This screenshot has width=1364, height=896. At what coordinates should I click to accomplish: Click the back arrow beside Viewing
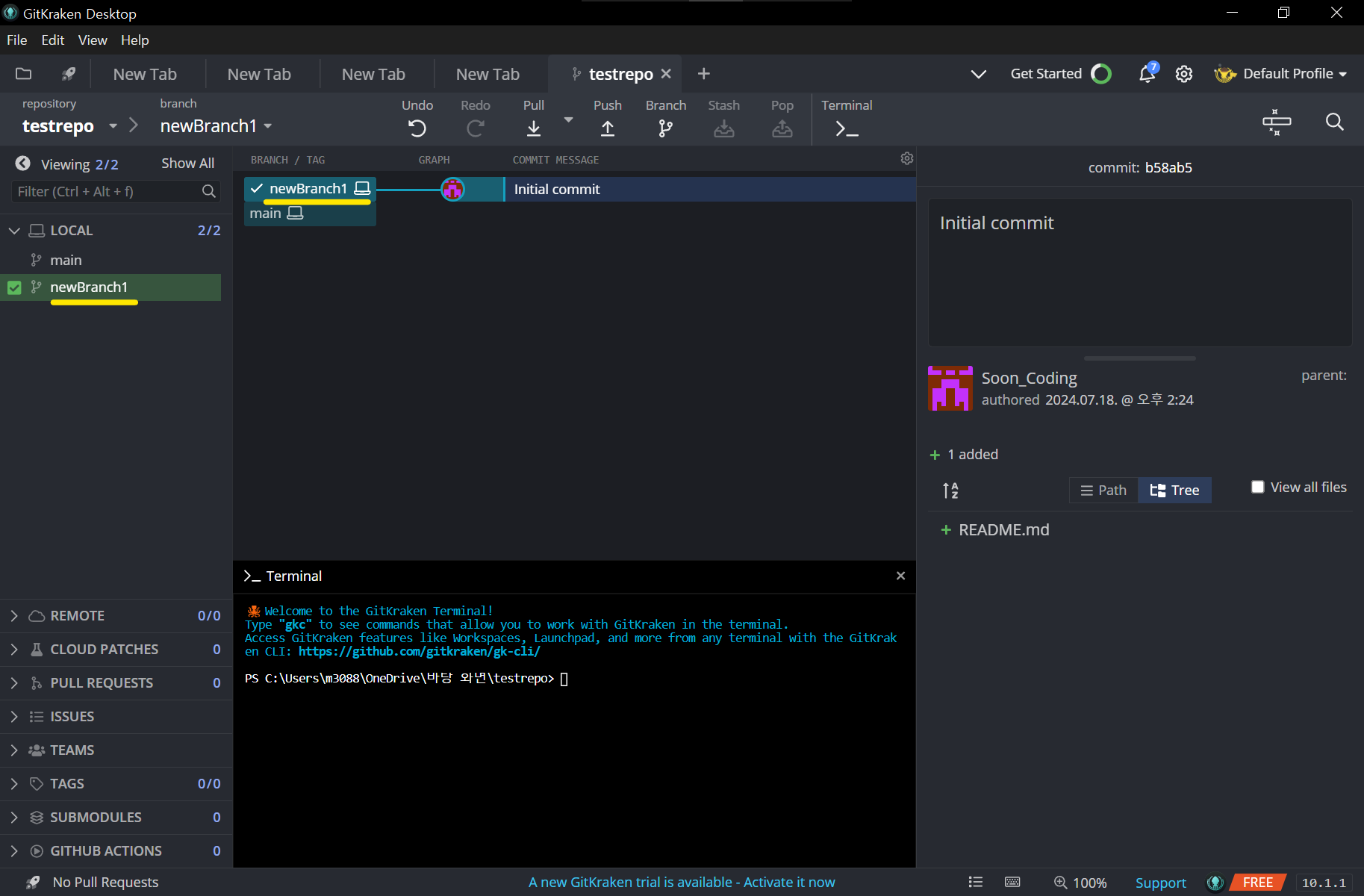[23, 164]
